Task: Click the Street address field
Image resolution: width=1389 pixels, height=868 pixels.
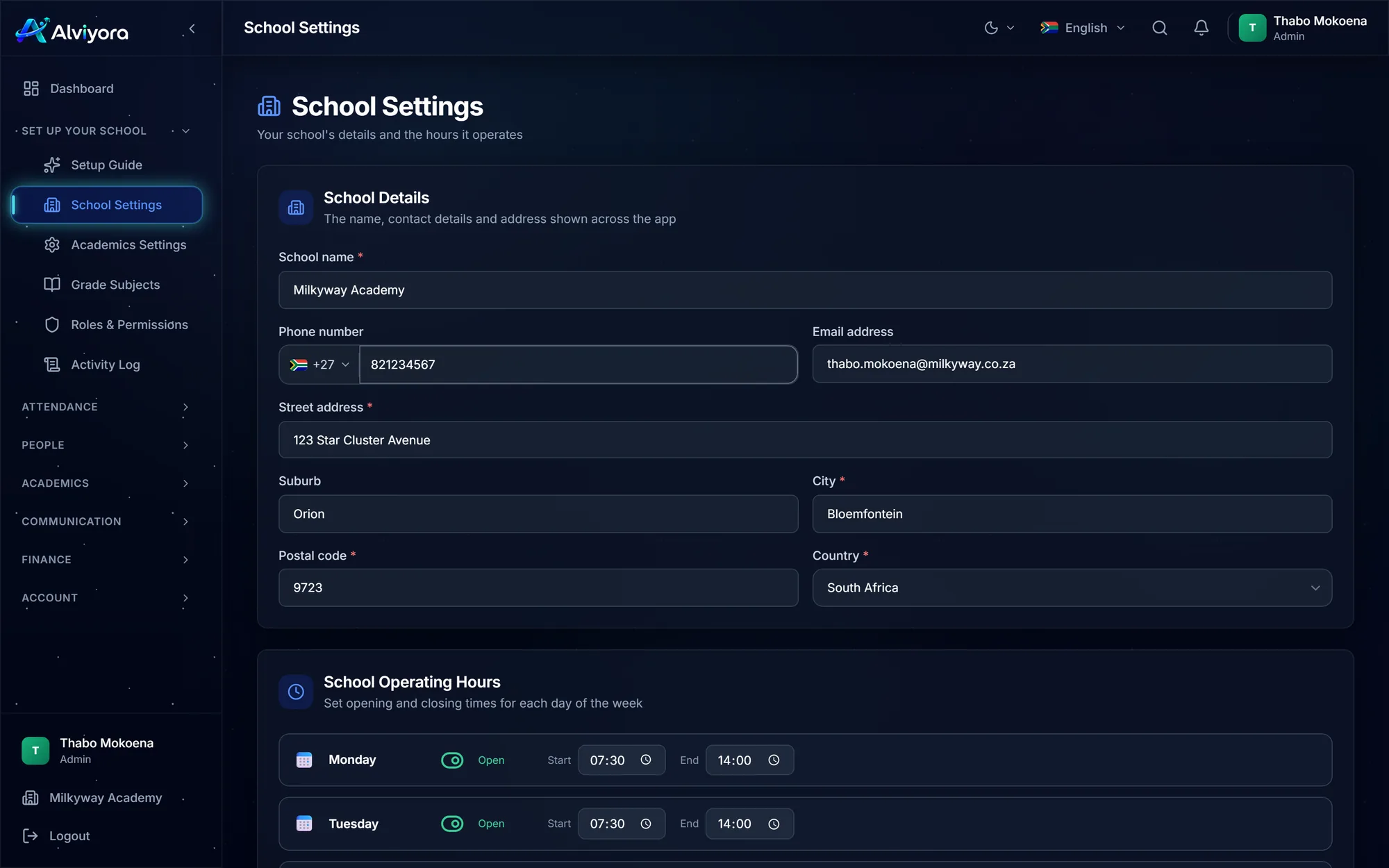Action: click(805, 440)
